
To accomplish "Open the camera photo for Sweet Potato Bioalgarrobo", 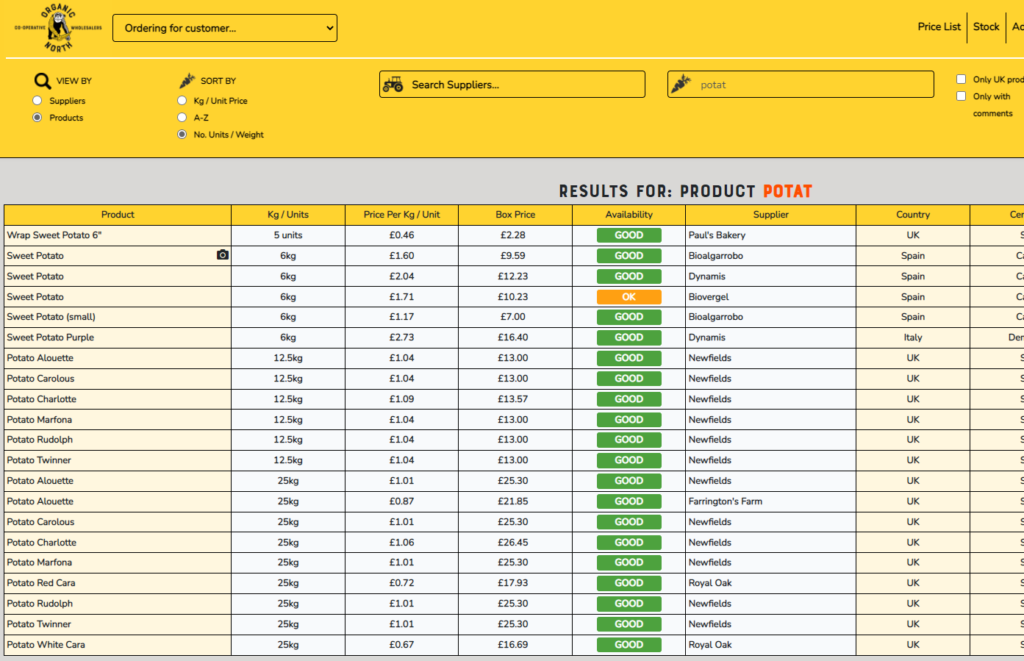I will point(223,255).
